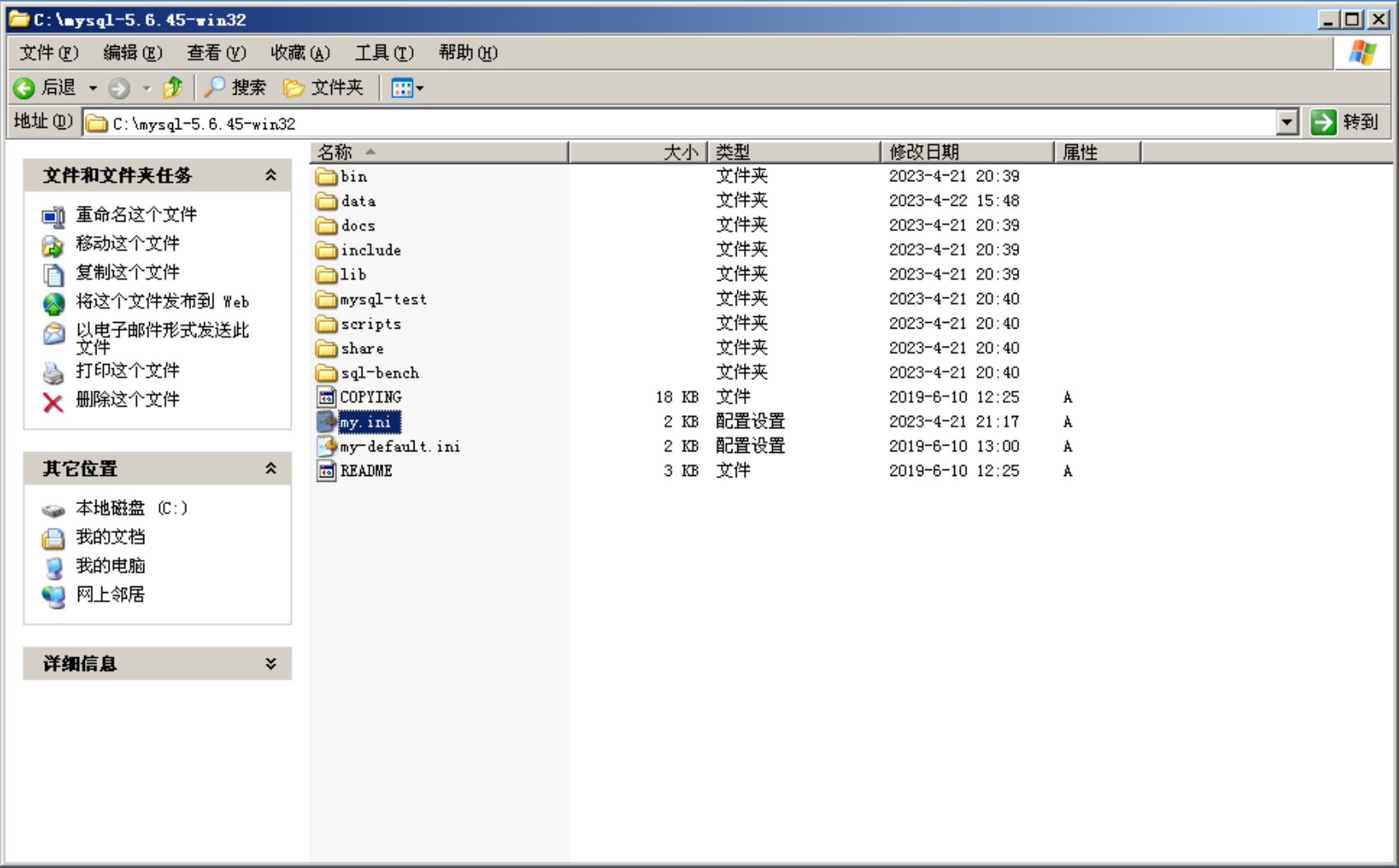Click the Copy this file (复制这个文件) icon

[53, 274]
